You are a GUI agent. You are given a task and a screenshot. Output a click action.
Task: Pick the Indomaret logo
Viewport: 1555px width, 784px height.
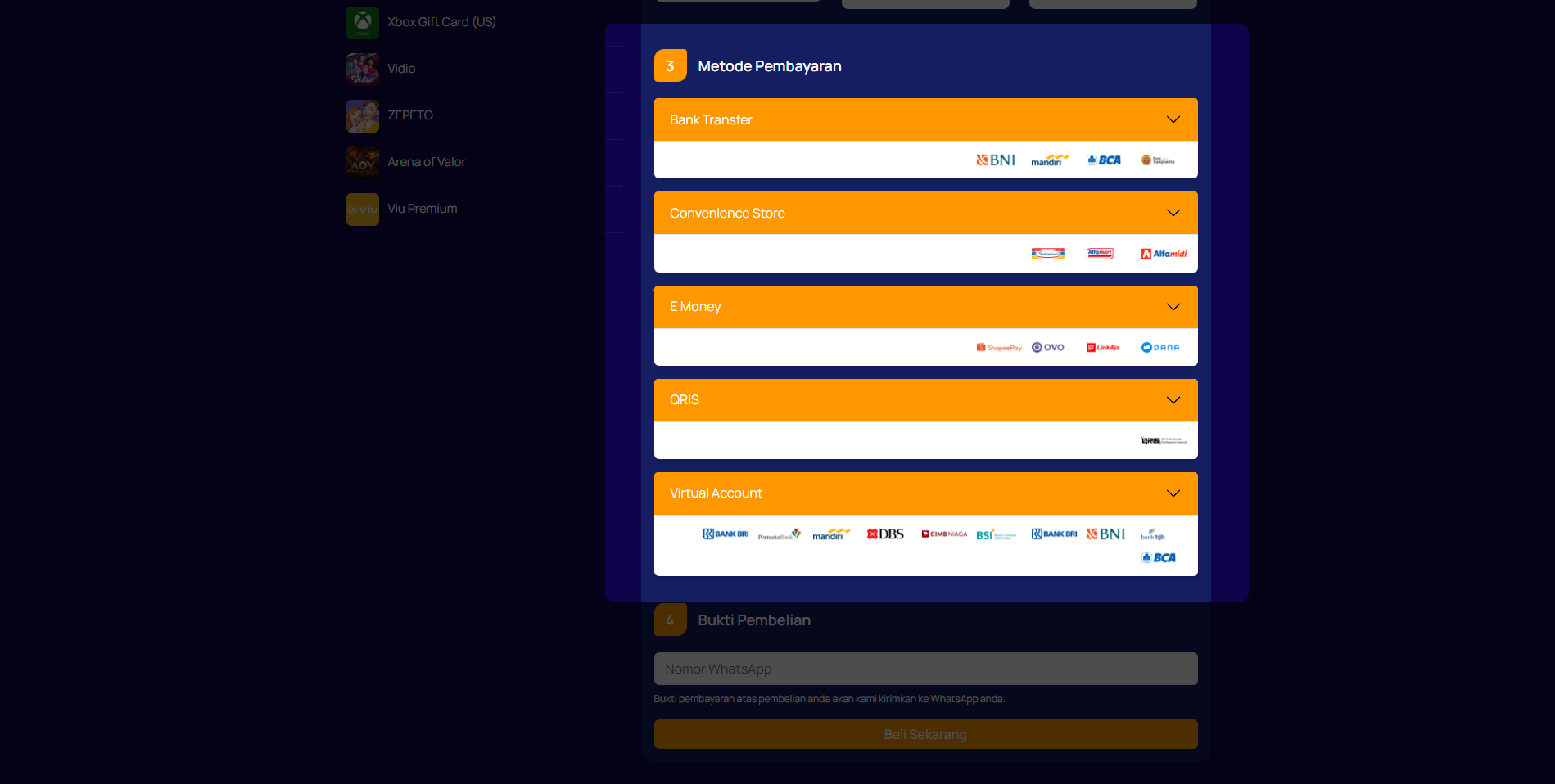click(1048, 254)
